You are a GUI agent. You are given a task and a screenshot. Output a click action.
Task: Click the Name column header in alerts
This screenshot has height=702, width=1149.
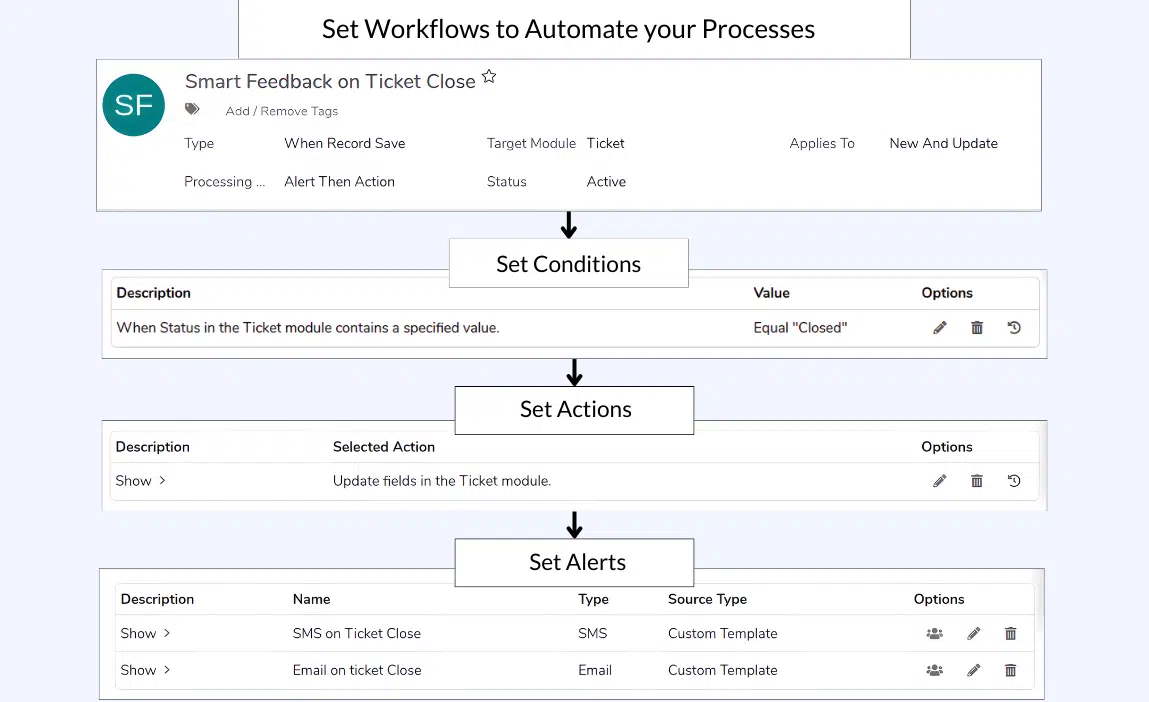click(x=311, y=599)
